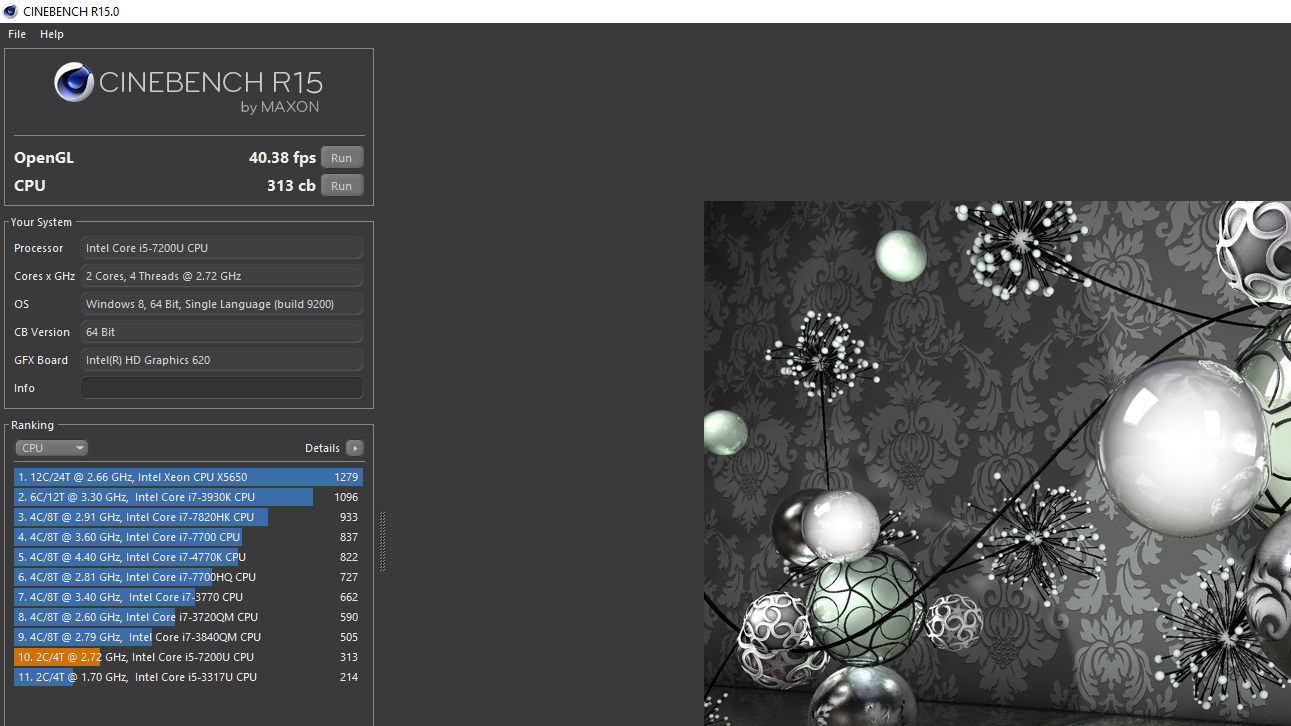Choose the Core i5-3317U ranking entry

pyautogui.click(x=188, y=677)
